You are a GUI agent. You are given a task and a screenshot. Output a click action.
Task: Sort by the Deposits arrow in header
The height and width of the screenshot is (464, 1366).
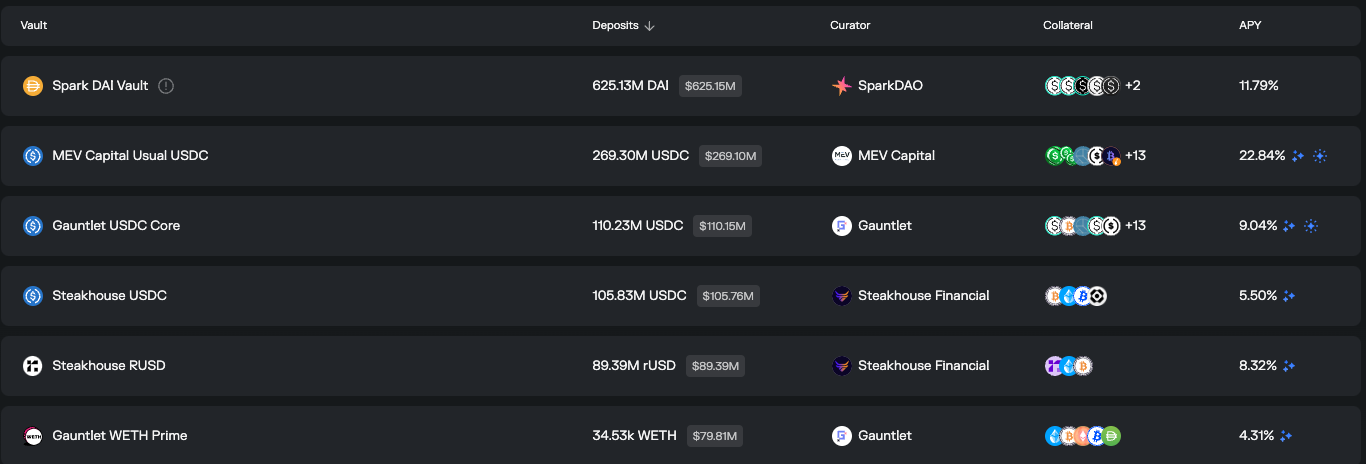[x=649, y=26]
